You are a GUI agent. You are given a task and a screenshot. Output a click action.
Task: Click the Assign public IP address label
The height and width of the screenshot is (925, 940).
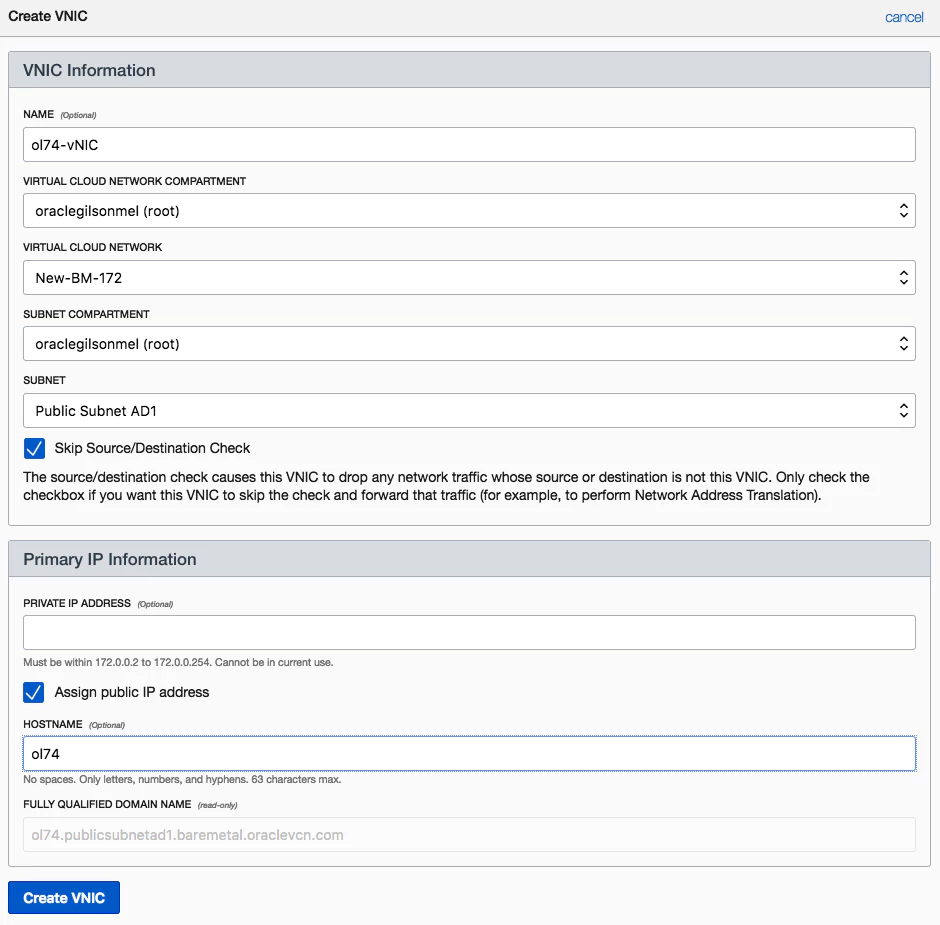pyautogui.click(x=132, y=692)
